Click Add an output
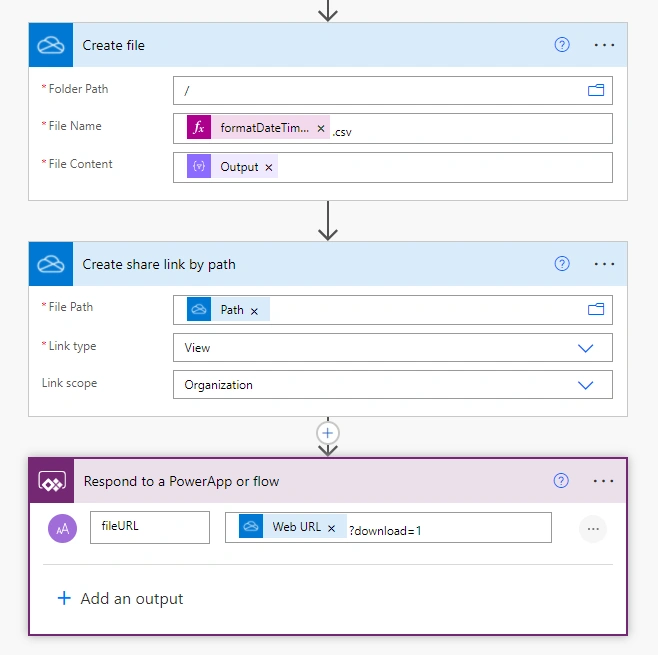 120,598
